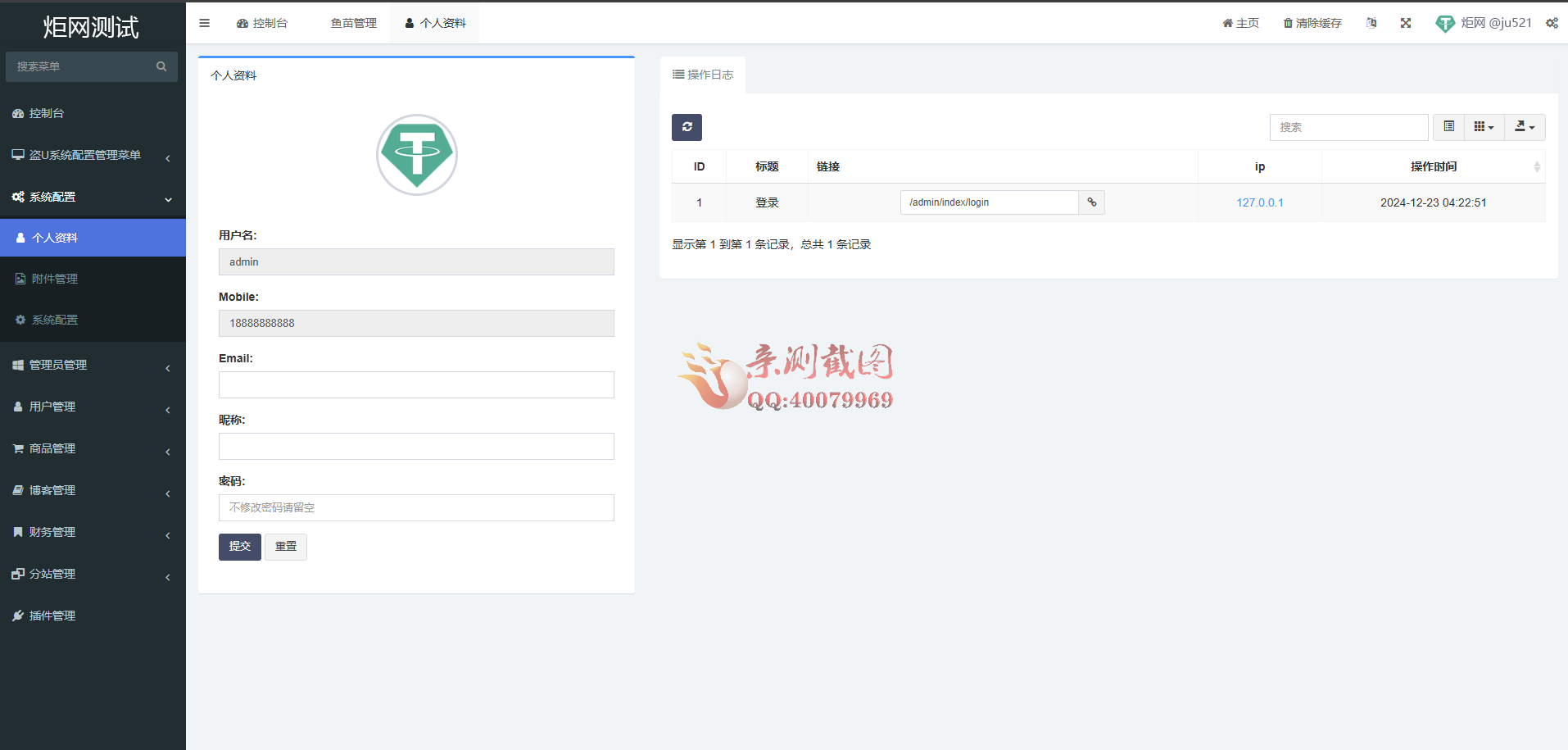Click the refresh icon above the log table
Image resolution: width=1568 pixels, height=750 pixels.
point(687,127)
